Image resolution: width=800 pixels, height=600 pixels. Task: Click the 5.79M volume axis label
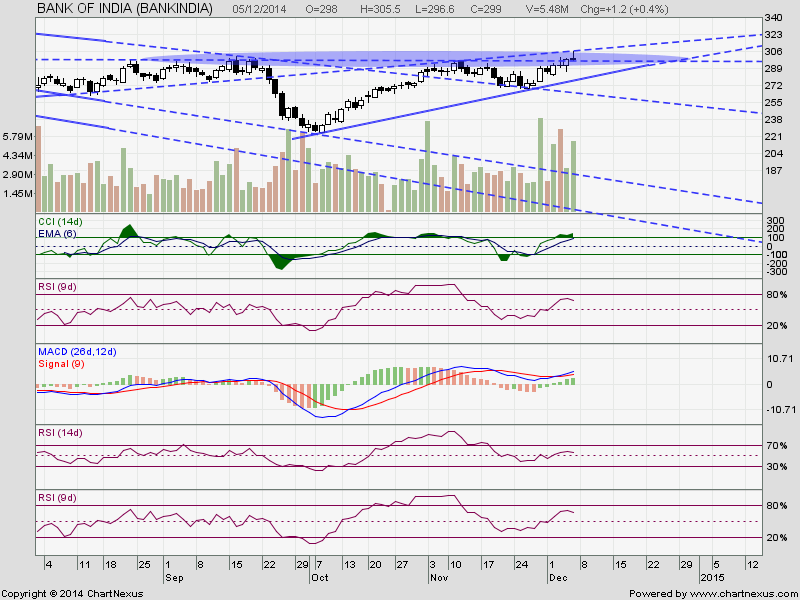[x=18, y=137]
